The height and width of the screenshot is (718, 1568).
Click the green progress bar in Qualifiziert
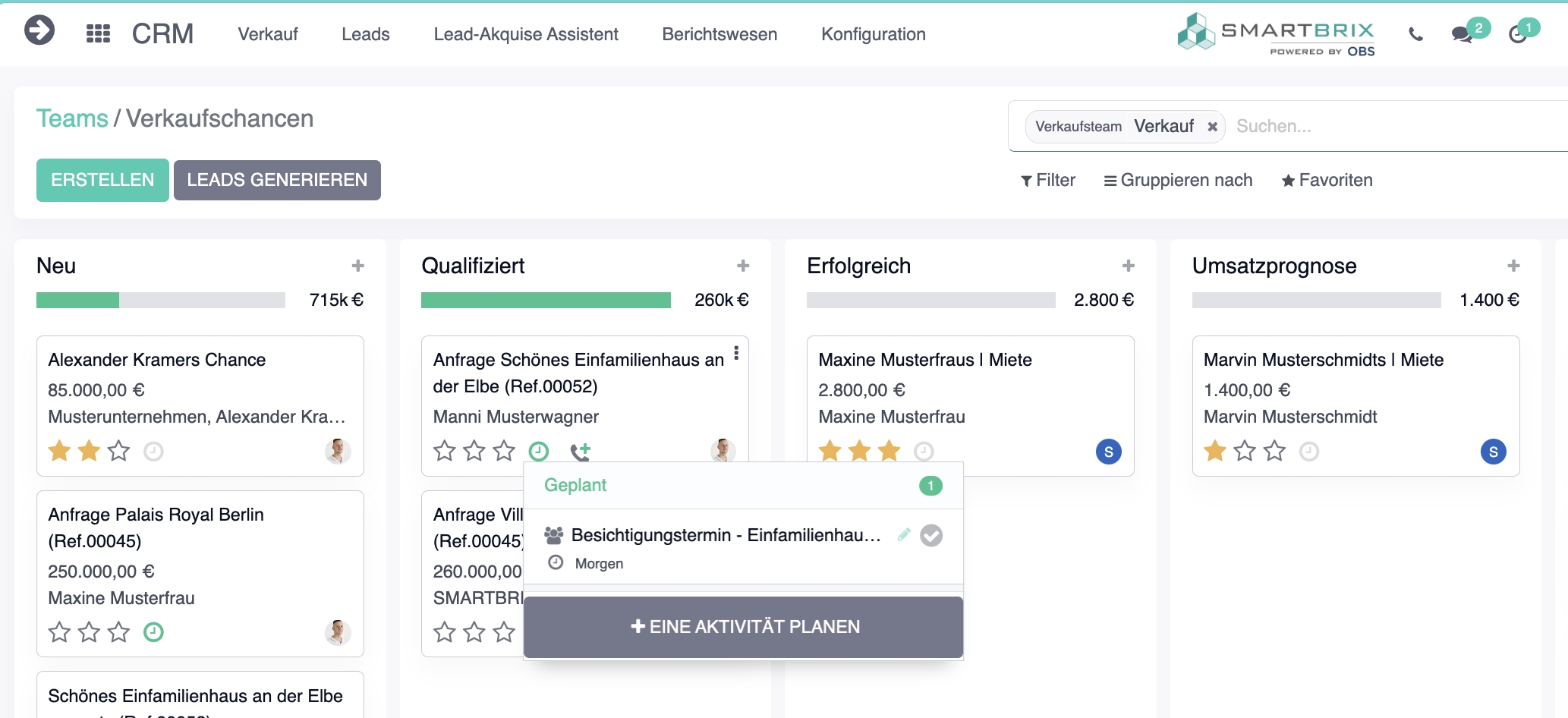click(x=546, y=301)
